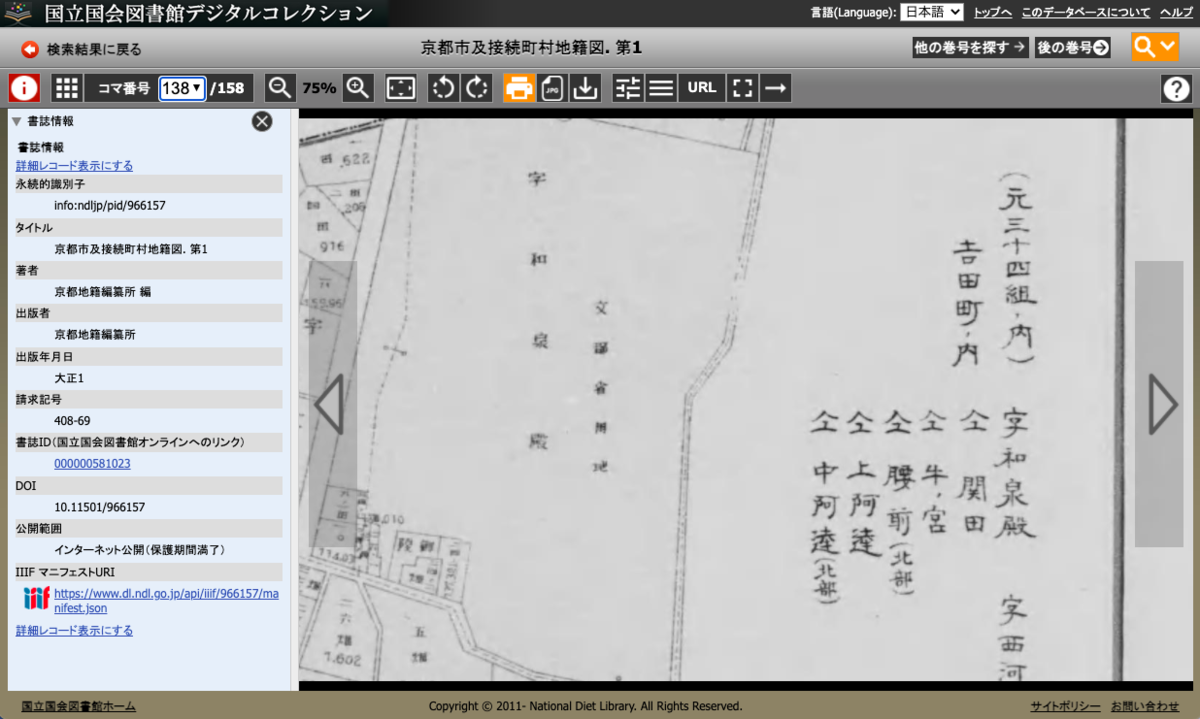Toggle the bibliographic info panel button
This screenshot has width=1200, height=719.
pyautogui.click(x=24, y=88)
